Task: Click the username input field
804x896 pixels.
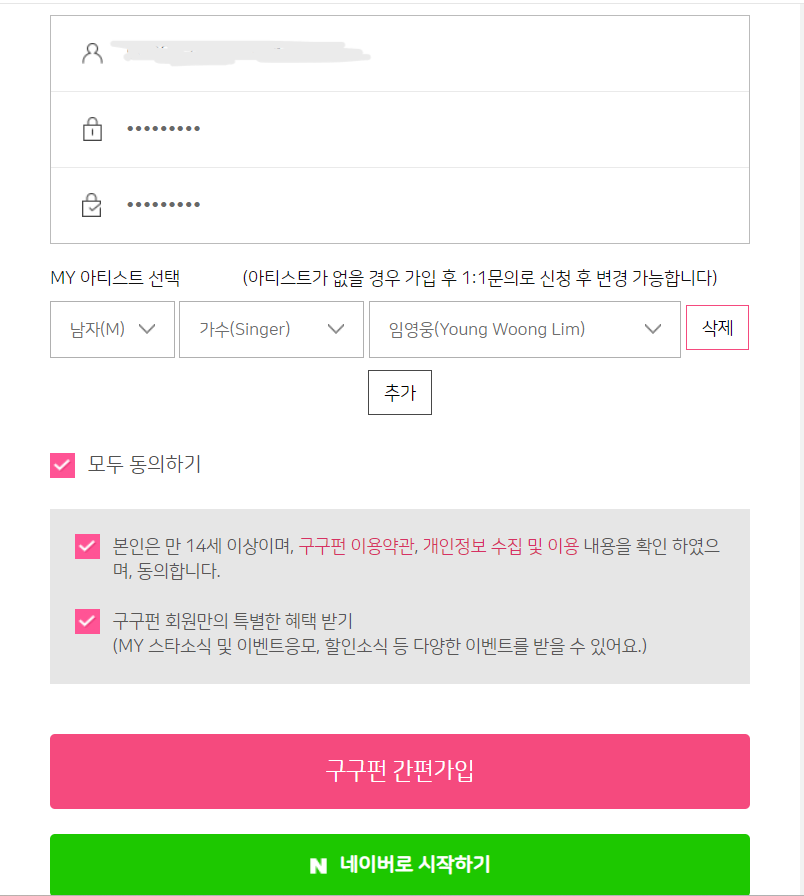Action: (400, 52)
